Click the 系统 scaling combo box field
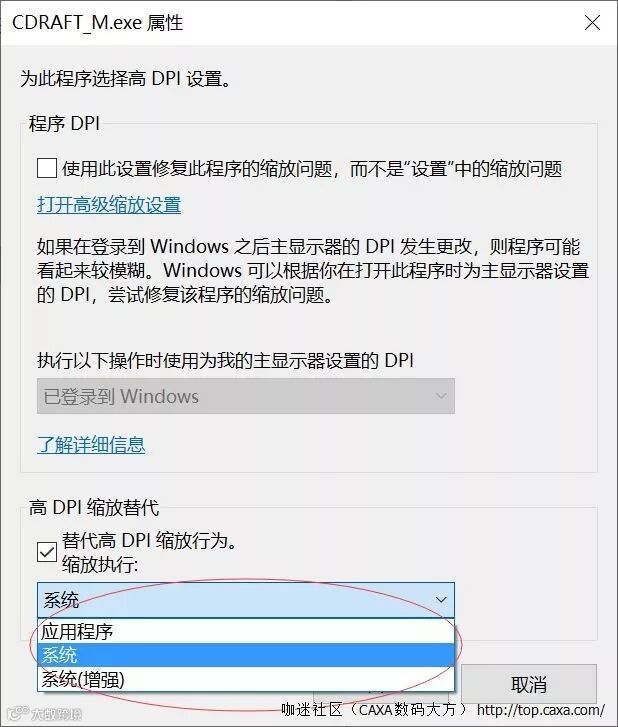618x727 pixels. click(x=246, y=600)
